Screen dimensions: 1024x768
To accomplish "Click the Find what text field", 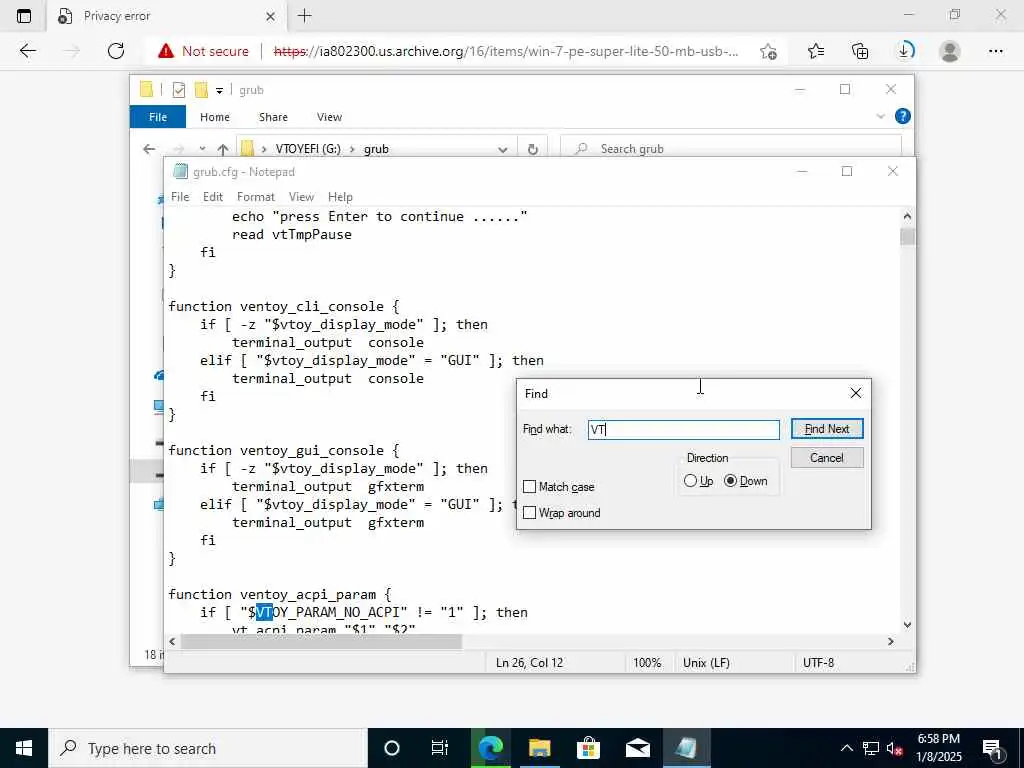I will coord(683,429).
